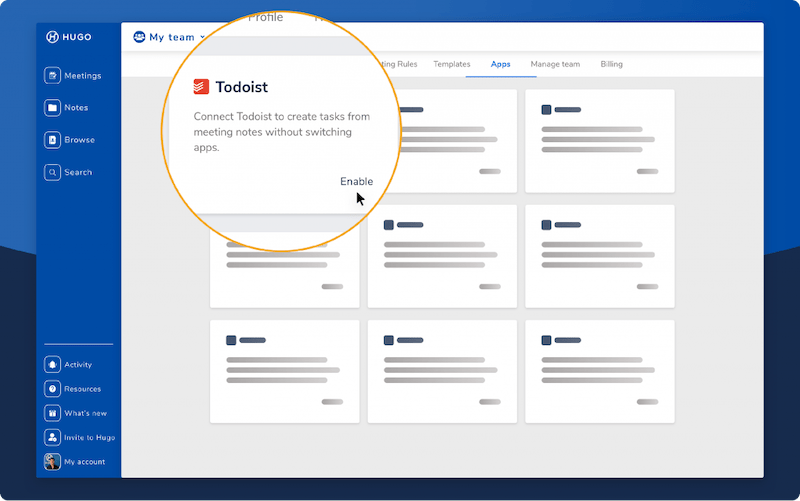Click the Meetings label in sidebar

pyautogui.click(x=83, y=76)
